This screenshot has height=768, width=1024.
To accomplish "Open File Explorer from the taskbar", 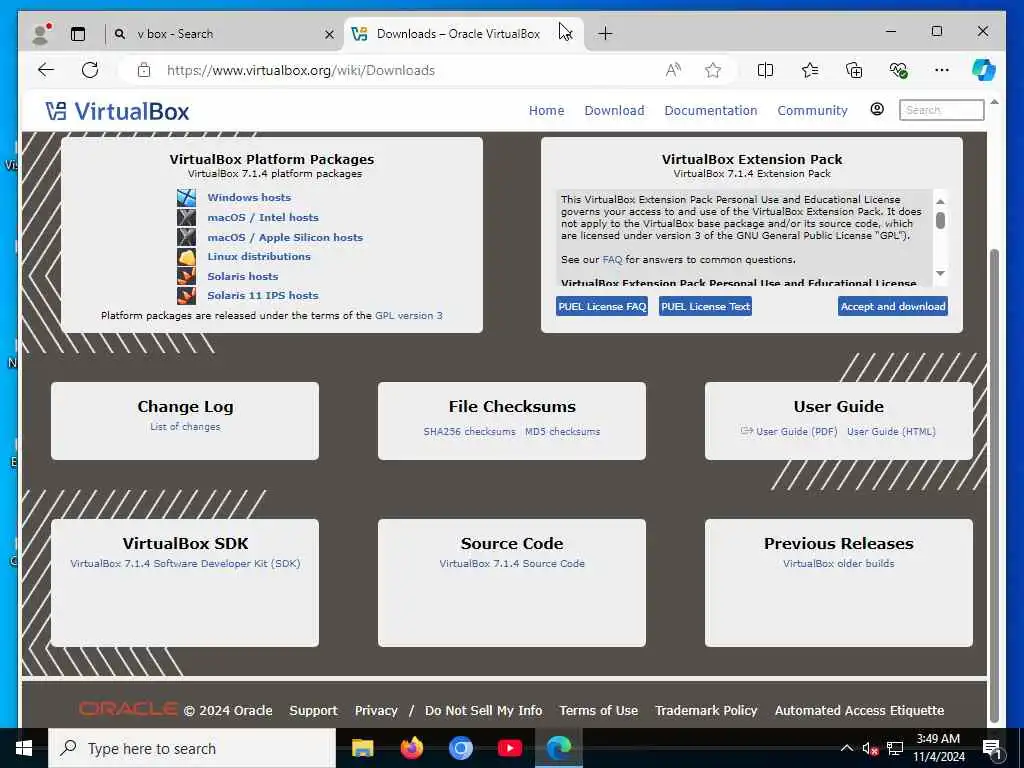I will tap(362, 748).
